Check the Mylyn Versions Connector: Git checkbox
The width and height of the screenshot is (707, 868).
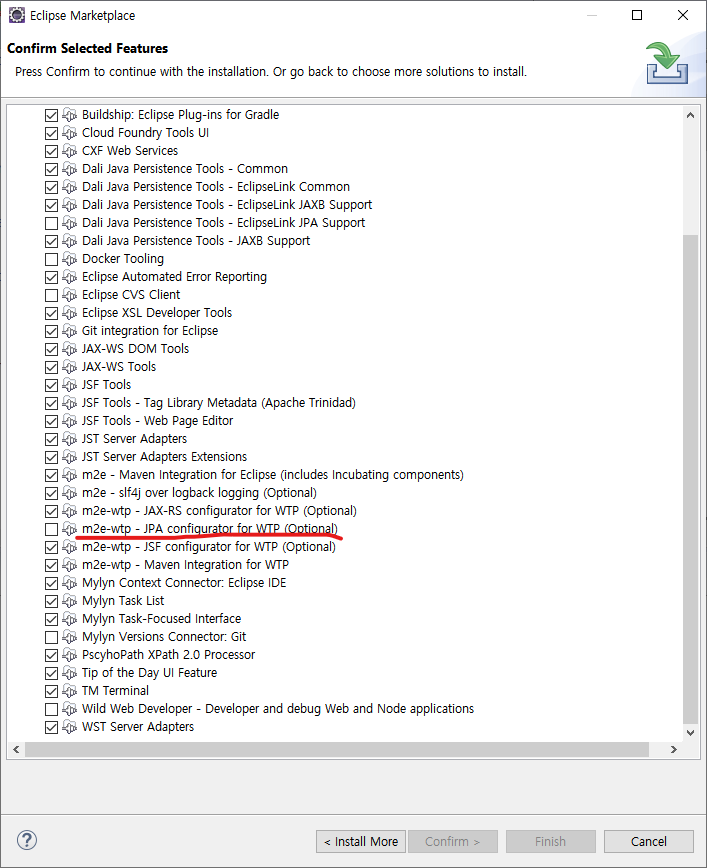coord(51,637)
